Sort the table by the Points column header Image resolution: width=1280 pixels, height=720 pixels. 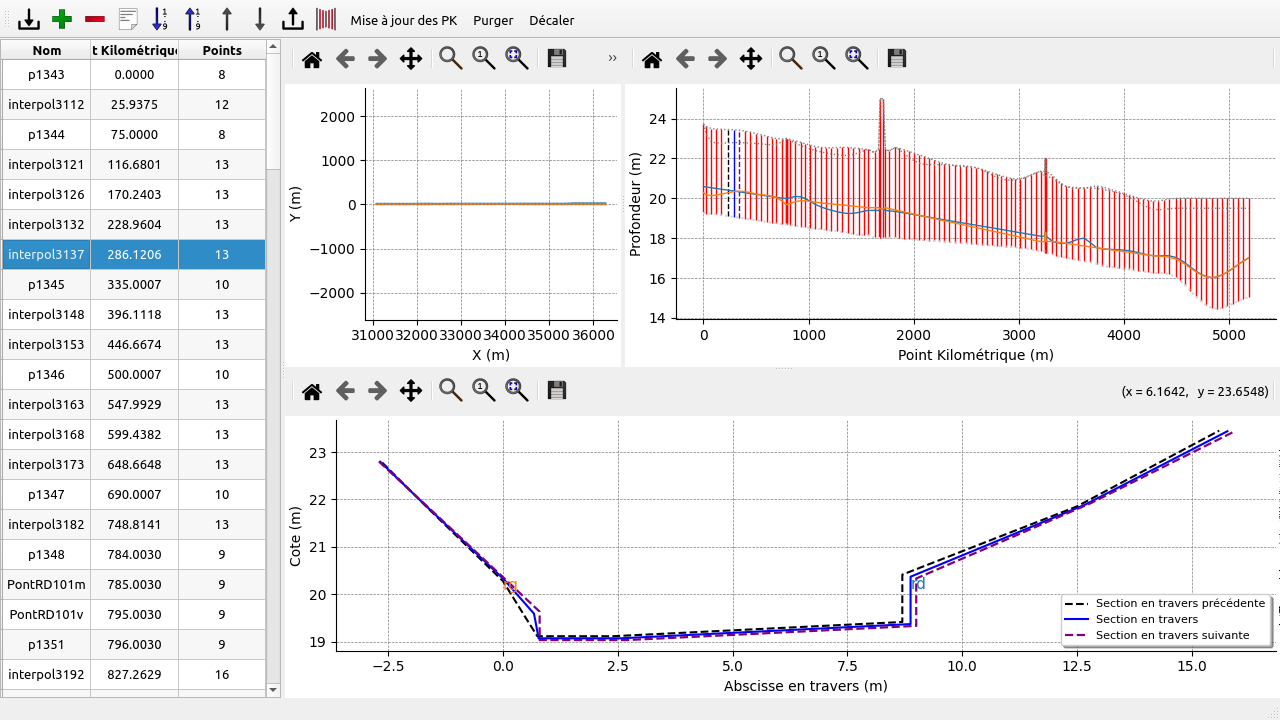point(221,50)
